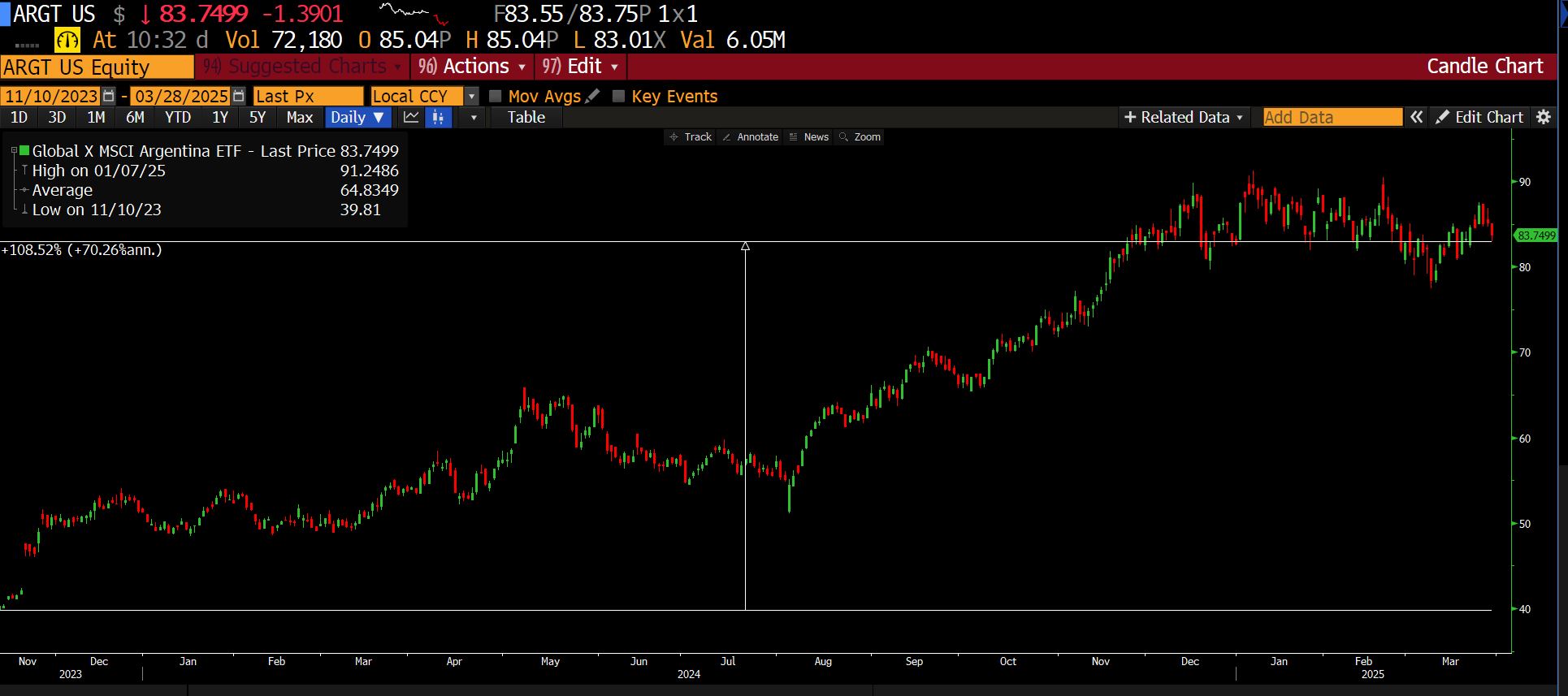Select the YTD time range tab
The height and width of the screenshot is (696, 1568).
[177, 117]
